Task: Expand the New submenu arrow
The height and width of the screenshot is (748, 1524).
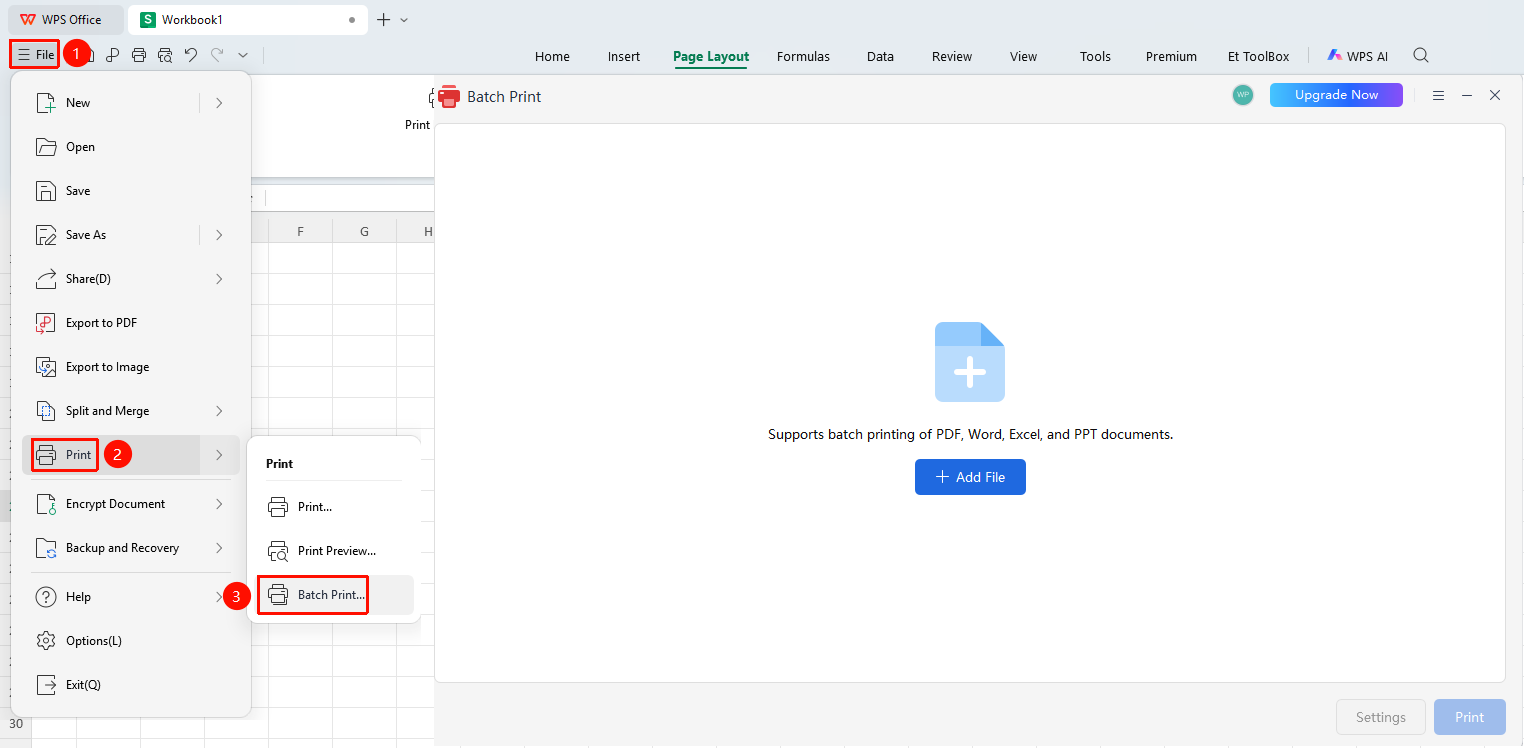Action: (219, 103)
